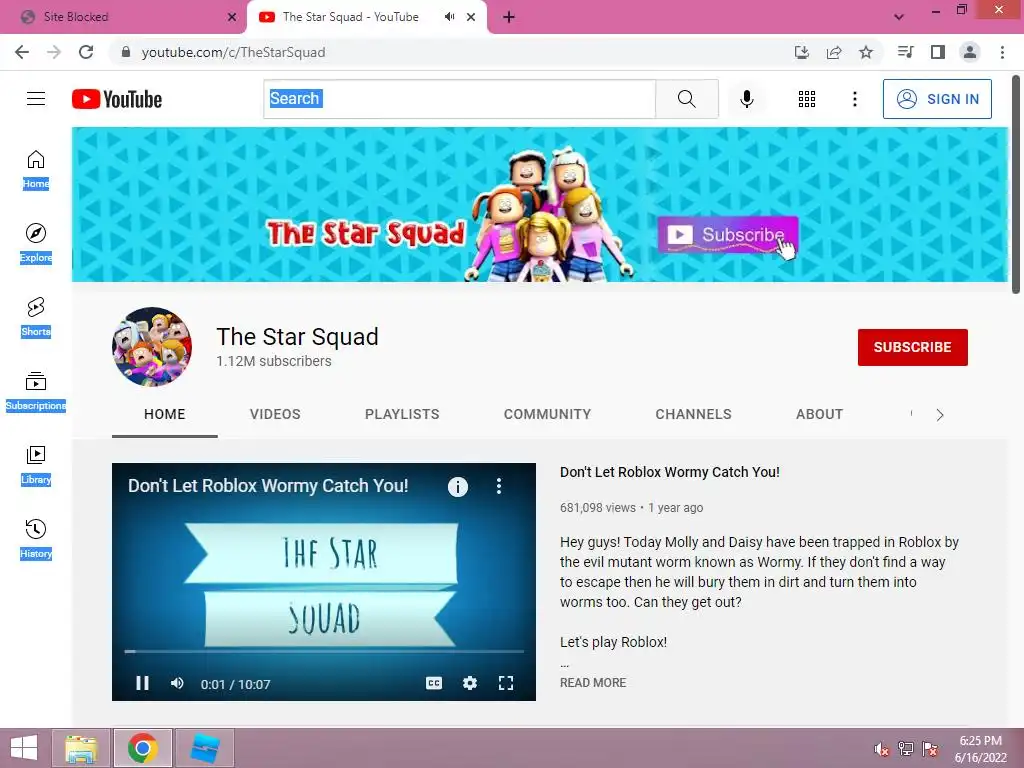Switch to the COMMUNITY channel tab
The image size is (1024, 768).
[547, 414]
